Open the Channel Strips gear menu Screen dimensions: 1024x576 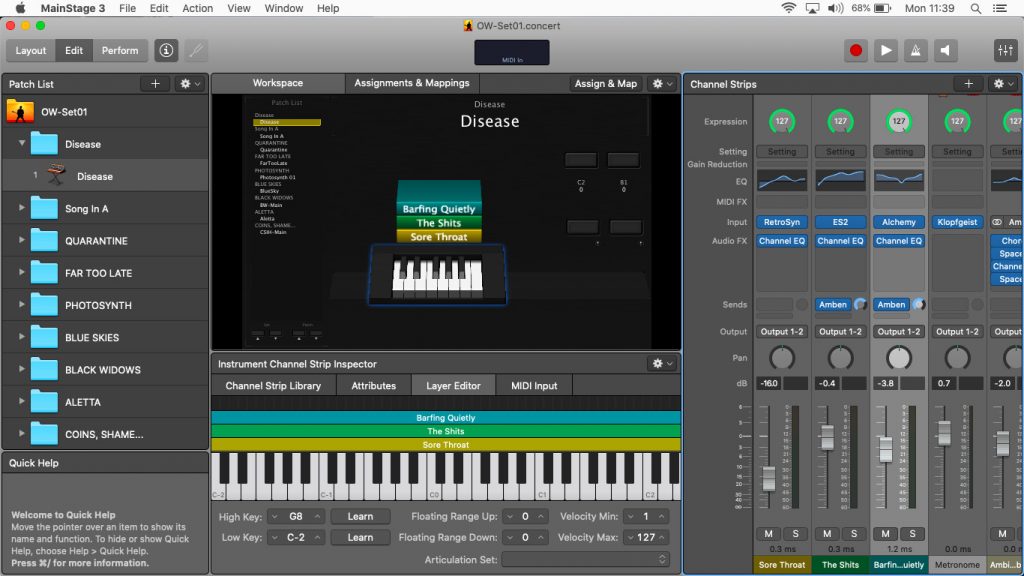coord(1004,84)
